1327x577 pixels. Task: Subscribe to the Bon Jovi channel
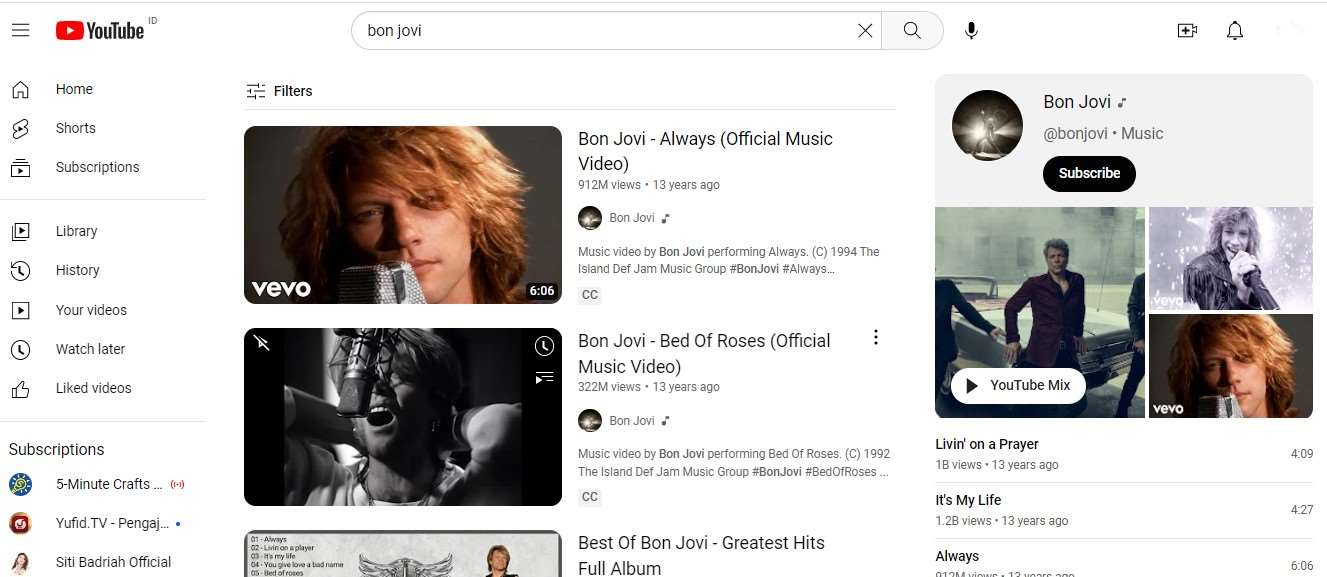1089,173
